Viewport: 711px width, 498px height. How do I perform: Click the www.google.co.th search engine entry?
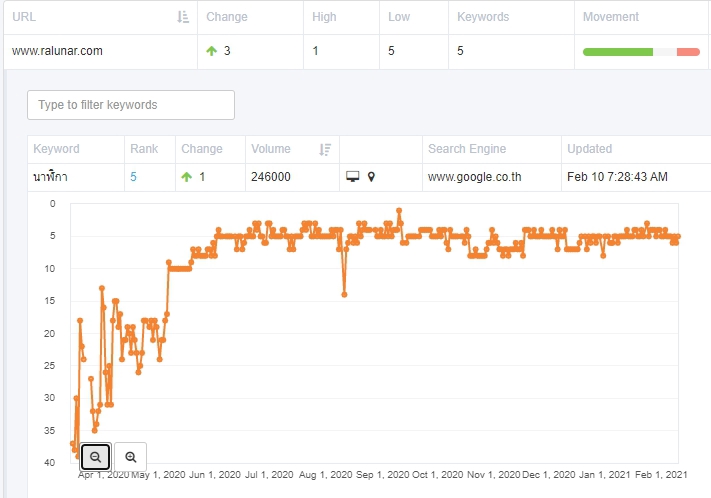(x=476, y=177)
